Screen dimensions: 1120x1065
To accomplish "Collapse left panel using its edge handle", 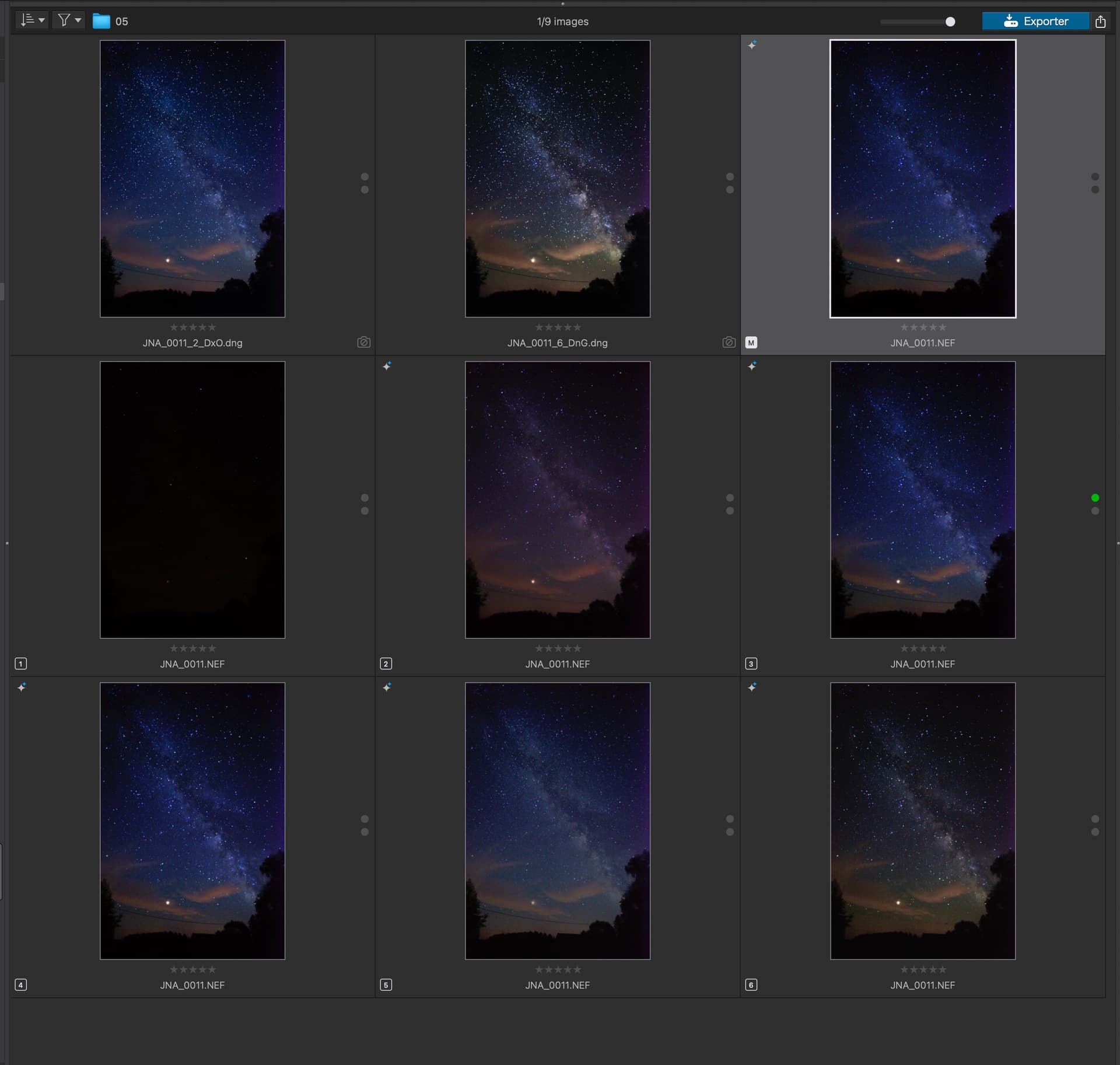I will tap(7, 543).
